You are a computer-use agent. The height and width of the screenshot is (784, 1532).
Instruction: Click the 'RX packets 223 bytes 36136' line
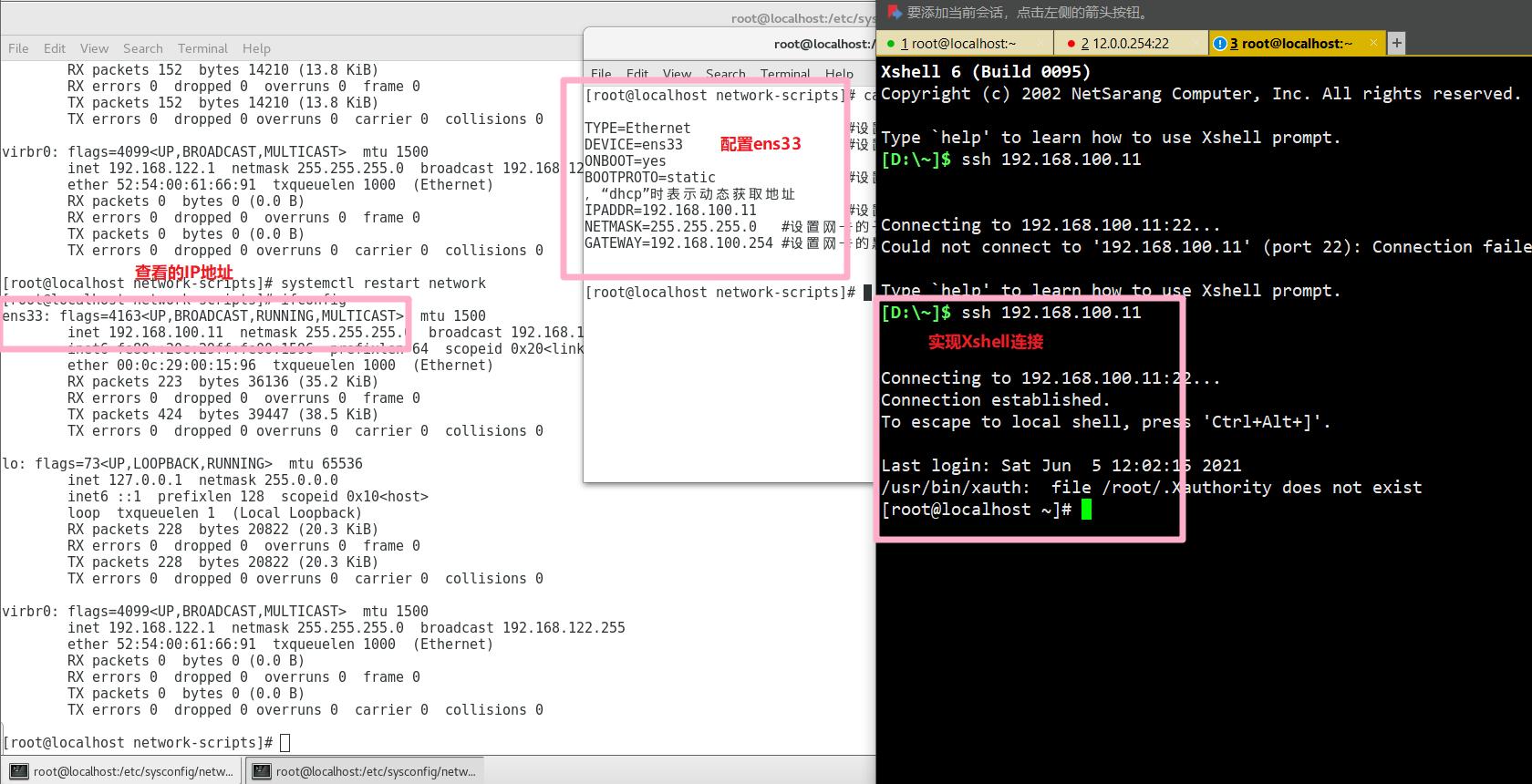pyautogui.click(x=223, y=381)
